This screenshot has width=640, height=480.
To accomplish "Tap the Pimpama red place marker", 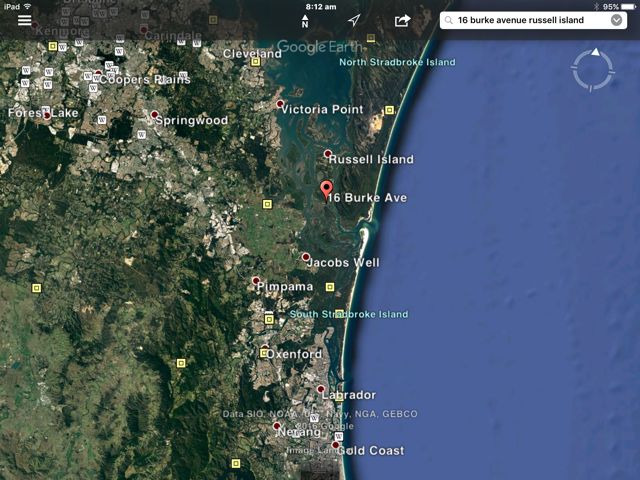I will pos(256,281).
